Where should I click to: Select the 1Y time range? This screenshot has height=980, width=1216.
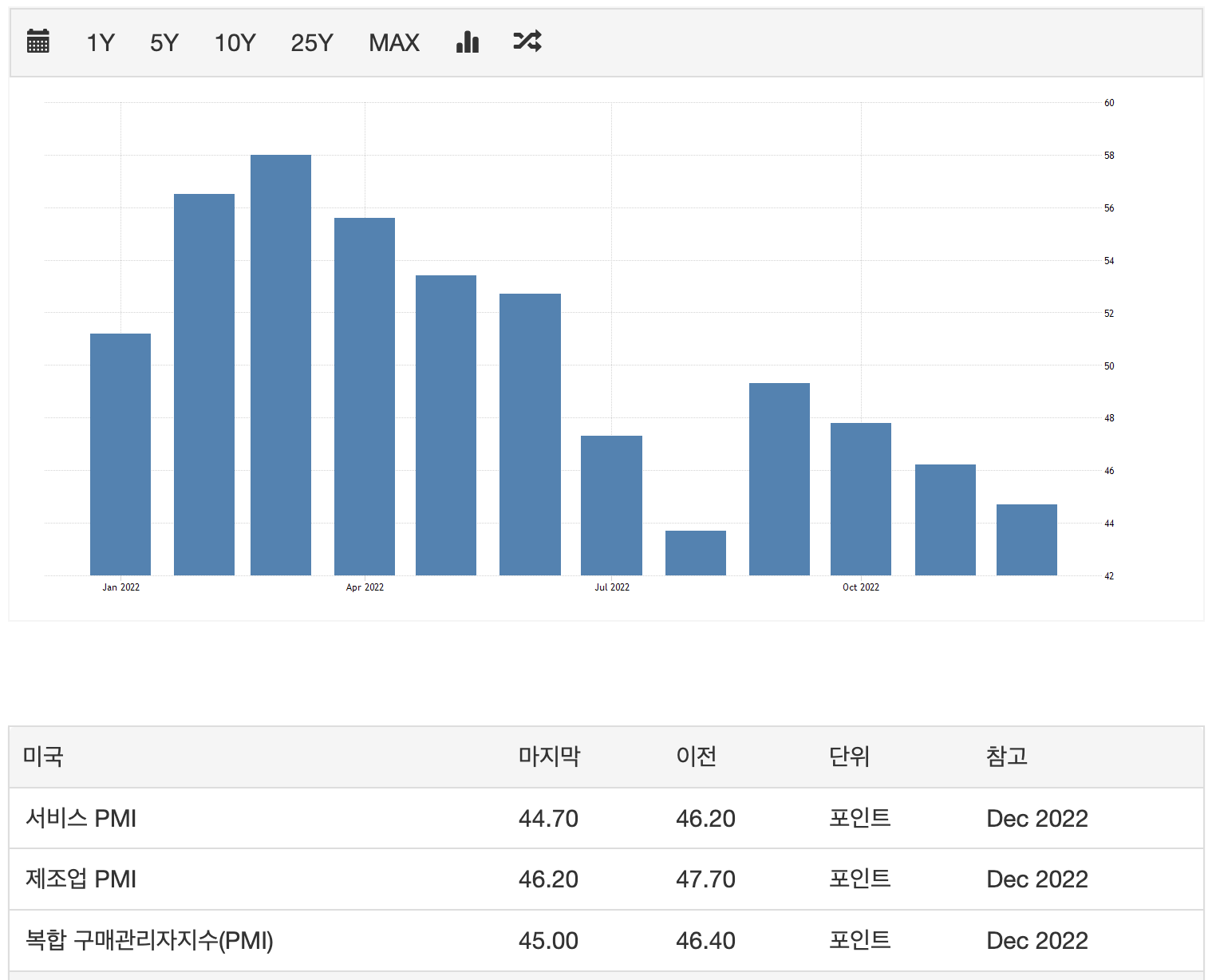tap(101, 42)
